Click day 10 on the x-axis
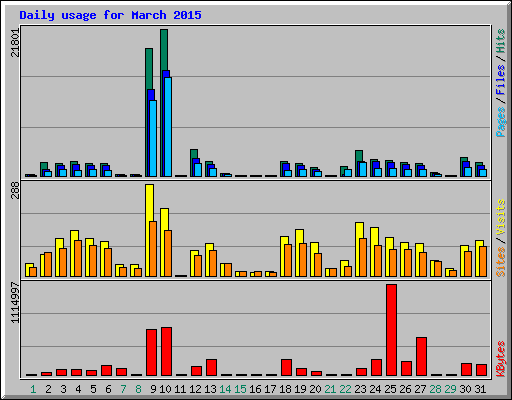Image resolution: width=512 pixels, height=400 pixels. [x=165, y=389]
